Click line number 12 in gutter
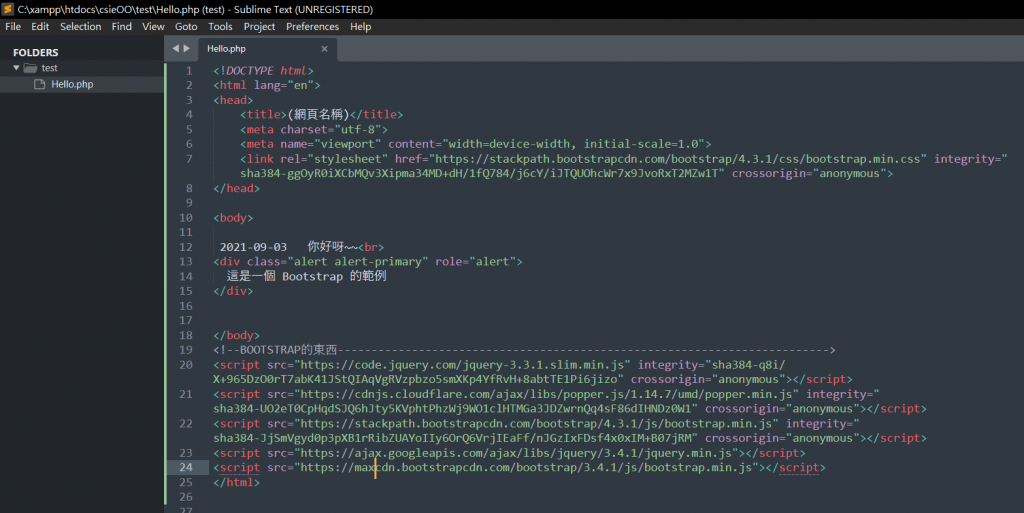Screen dimensions: 1024x513 point(185,247)
